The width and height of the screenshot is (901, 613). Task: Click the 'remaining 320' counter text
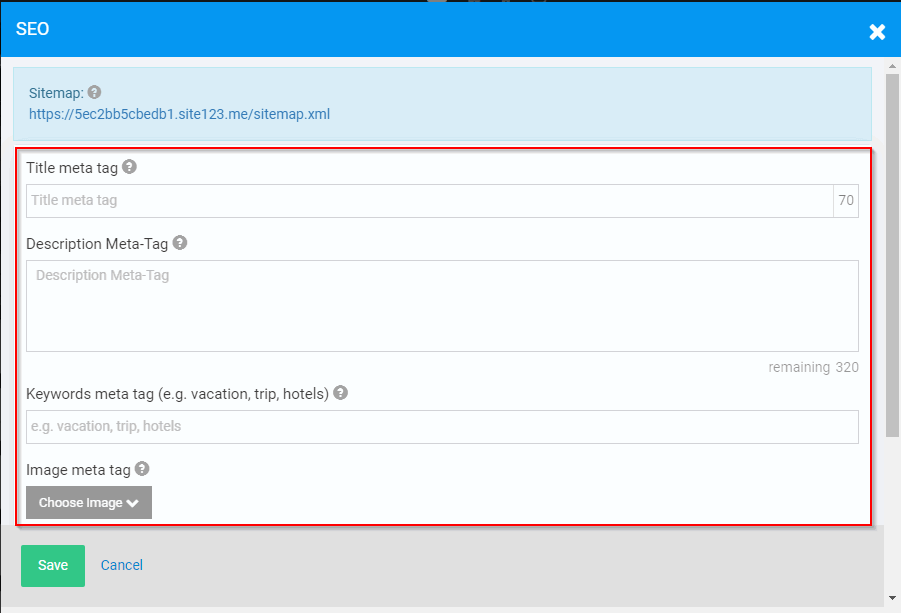click(813, 367)
